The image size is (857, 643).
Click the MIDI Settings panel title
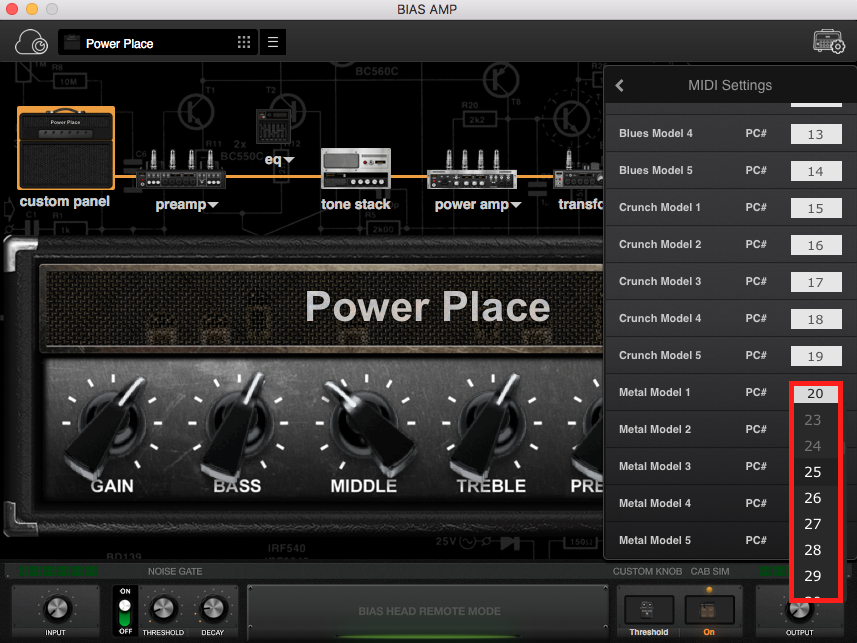tap(730, 85)
